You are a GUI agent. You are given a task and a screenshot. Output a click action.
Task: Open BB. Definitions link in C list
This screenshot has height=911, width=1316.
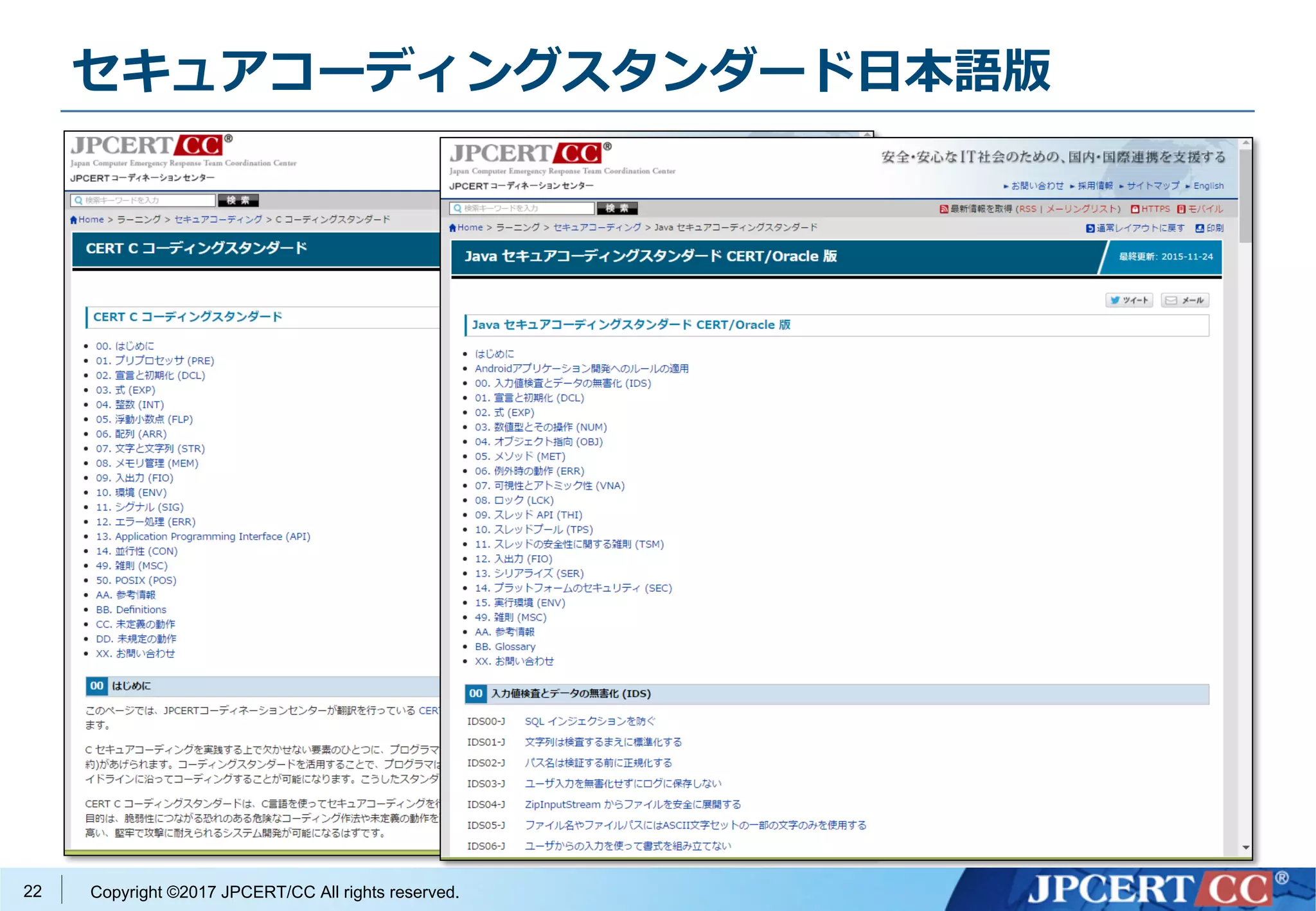(x=131, y=610)
